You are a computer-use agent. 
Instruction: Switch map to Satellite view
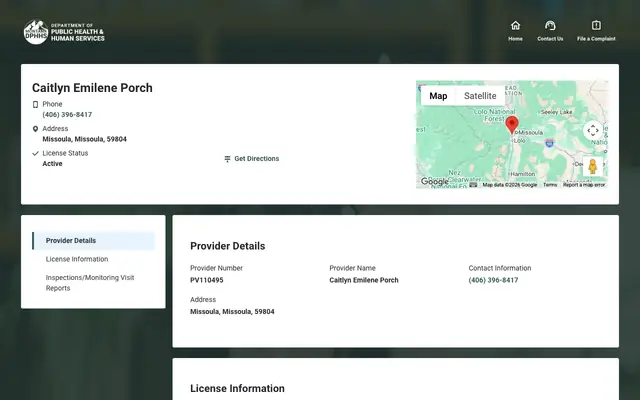pyautogui.click(x=480, y=96)
